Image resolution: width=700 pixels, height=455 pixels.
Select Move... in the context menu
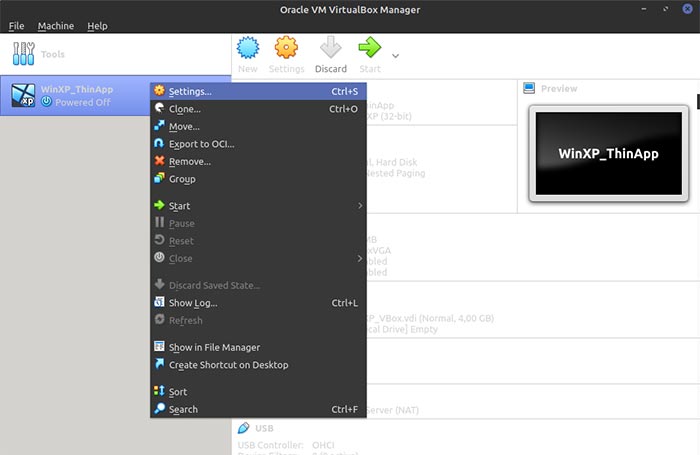coord(258,126)
